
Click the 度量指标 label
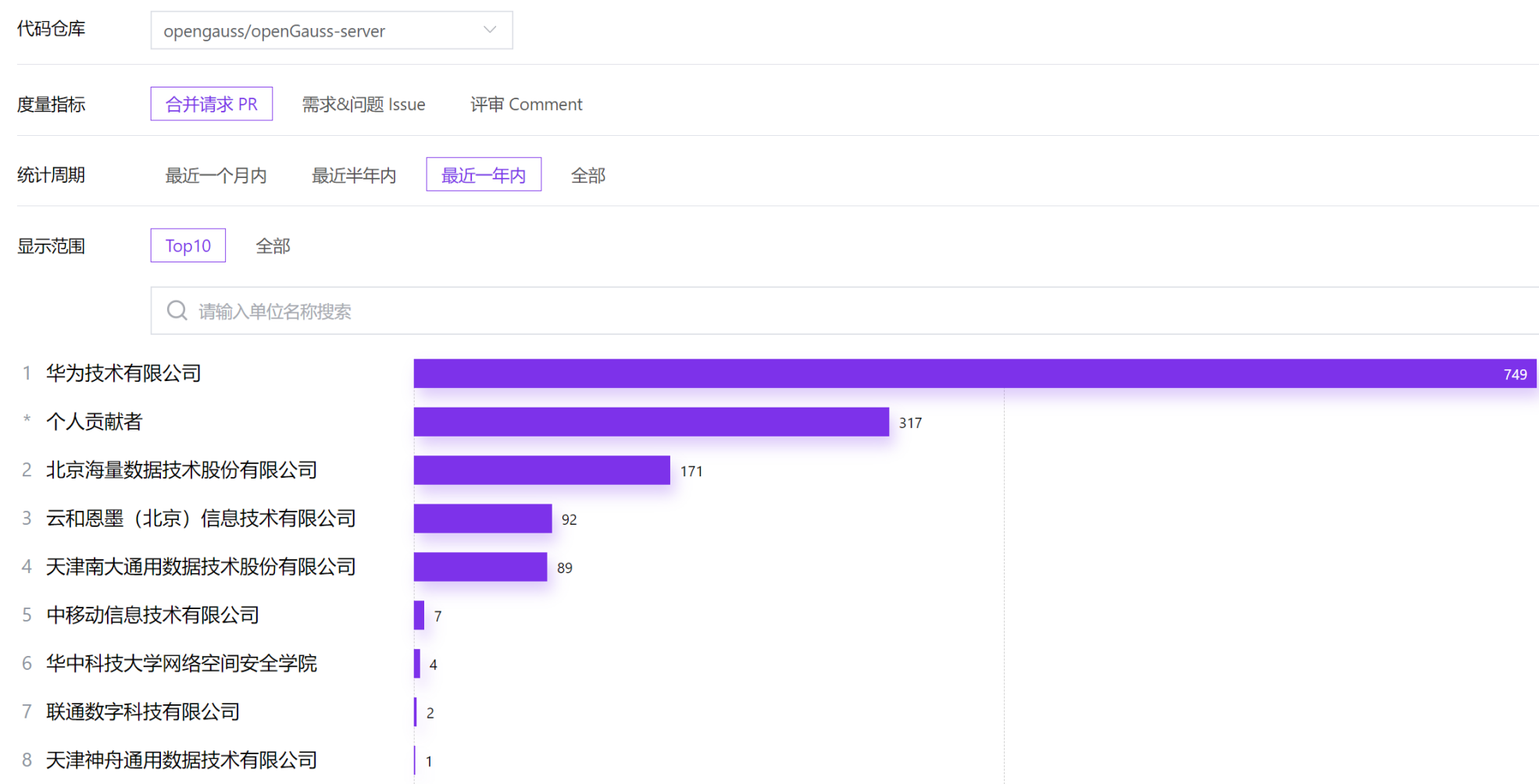click(51, 104)
